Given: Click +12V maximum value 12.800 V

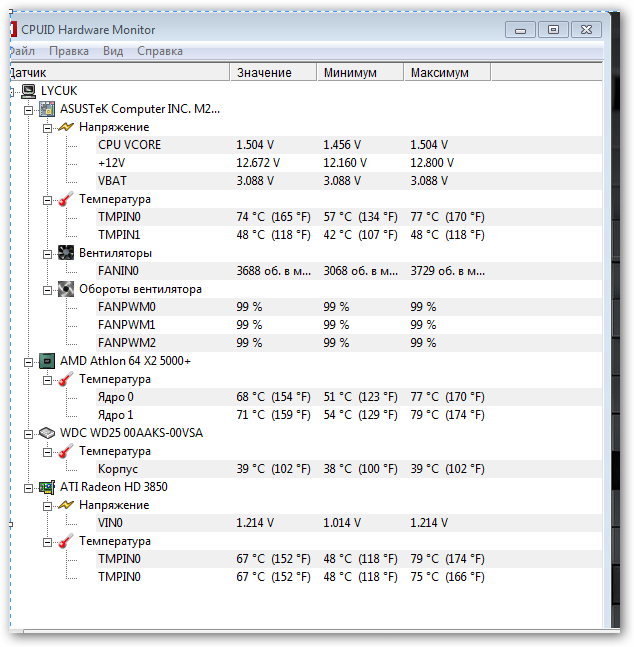Looking at the screenshot, I should (x=432, y=163).
